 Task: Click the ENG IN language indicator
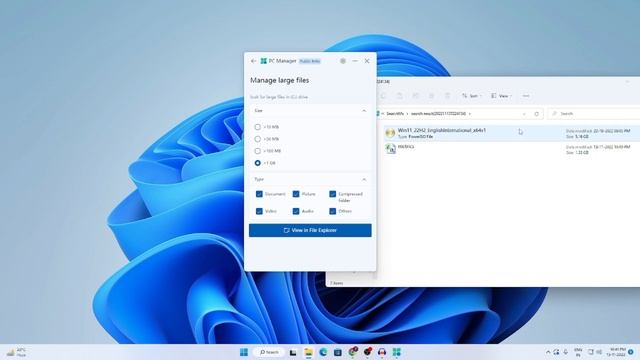pyautogui.click(x=578, y=353)
